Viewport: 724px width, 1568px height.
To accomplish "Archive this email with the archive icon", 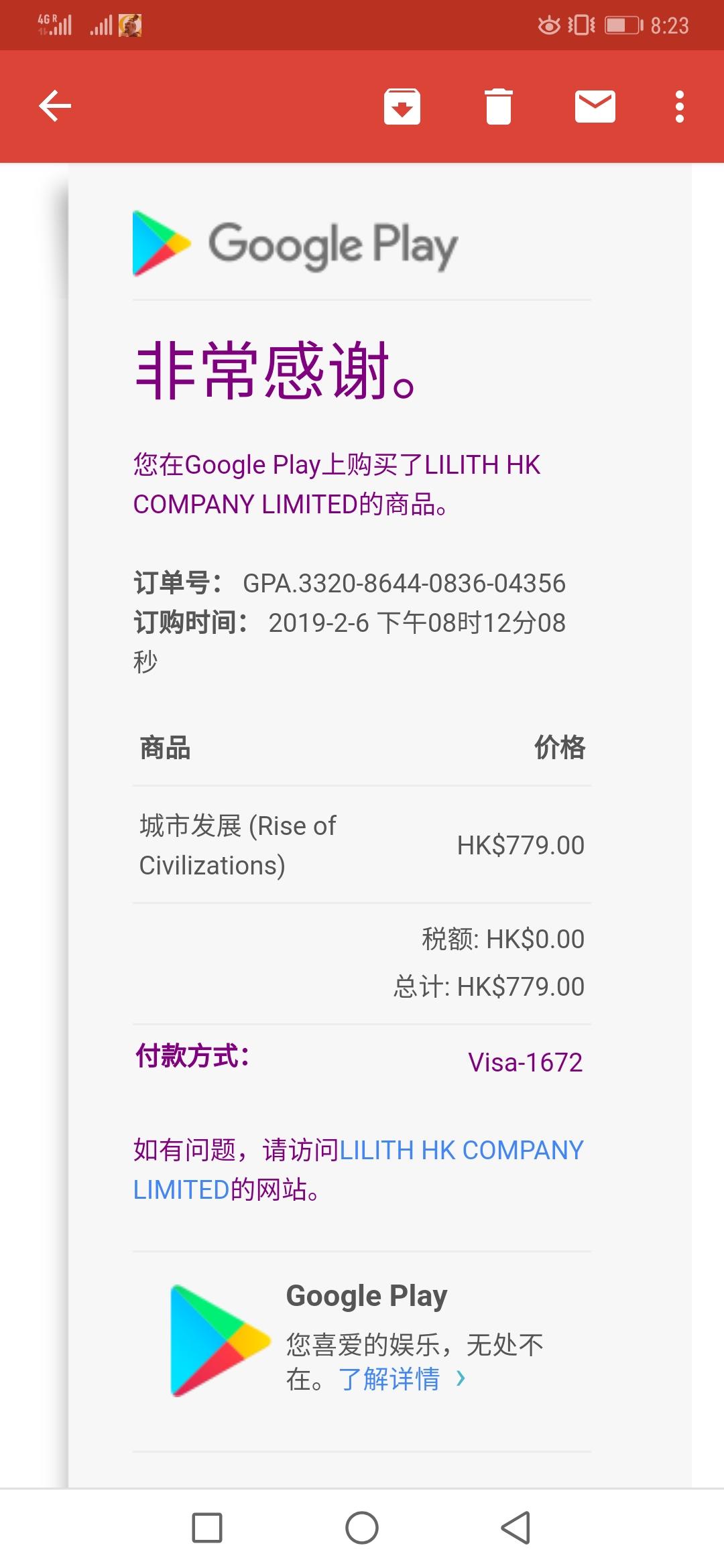I will click(x=402, y=107).
